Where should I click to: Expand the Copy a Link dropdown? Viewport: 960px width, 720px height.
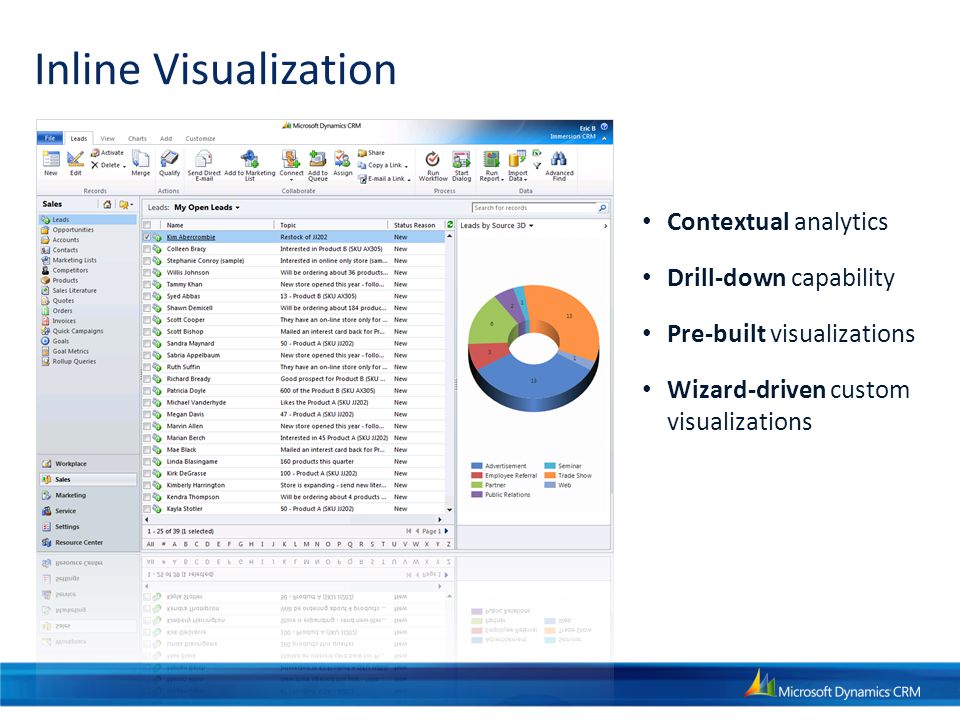pyautogui.click(x=406, y=166)
